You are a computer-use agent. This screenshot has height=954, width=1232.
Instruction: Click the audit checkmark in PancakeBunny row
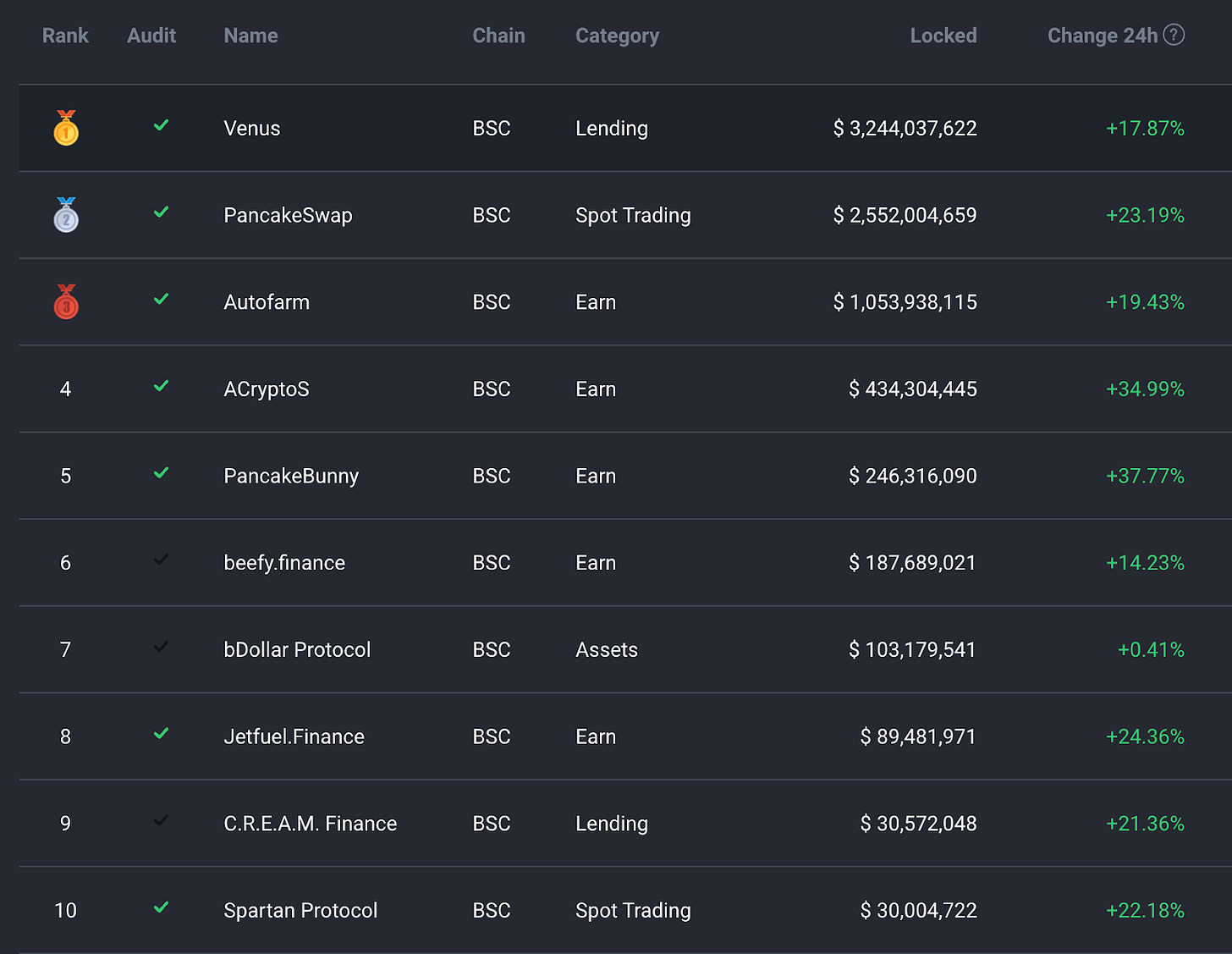click(x=161, y=473)
